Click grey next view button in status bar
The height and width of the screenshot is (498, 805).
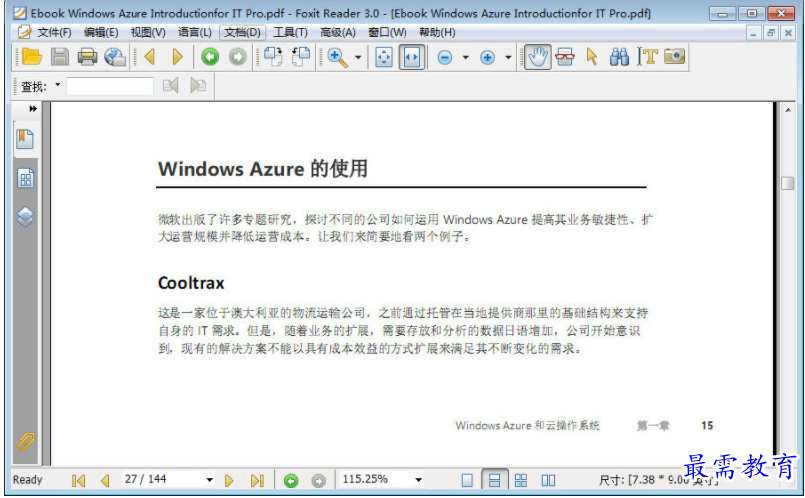click(x=318, y=481)
